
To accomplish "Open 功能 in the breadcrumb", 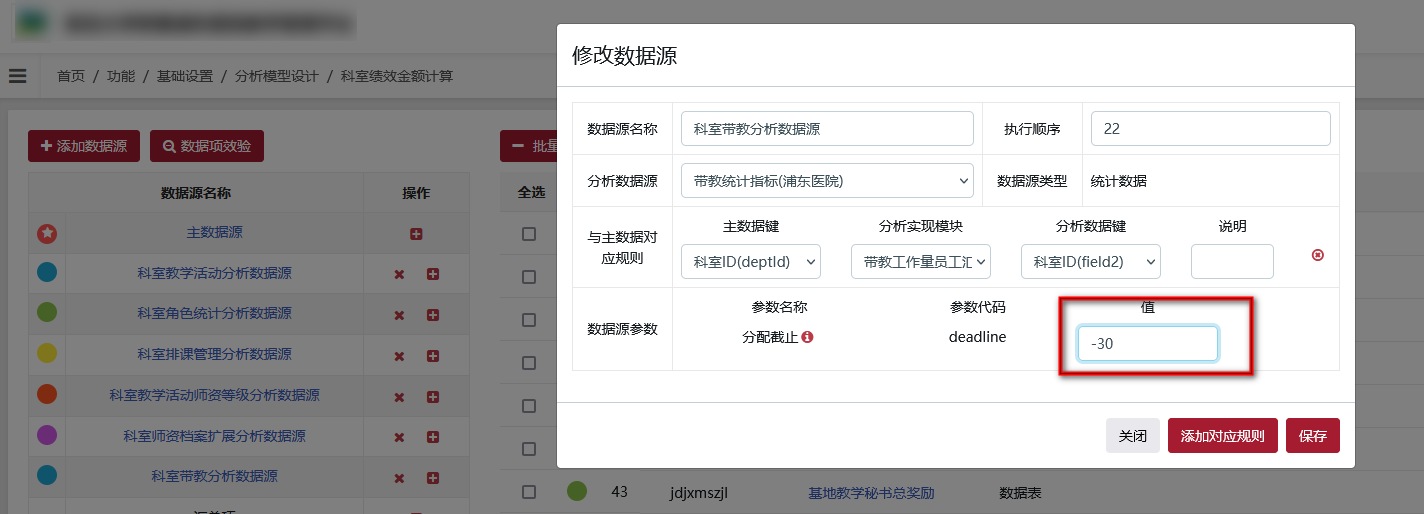I will click(121, 76).
